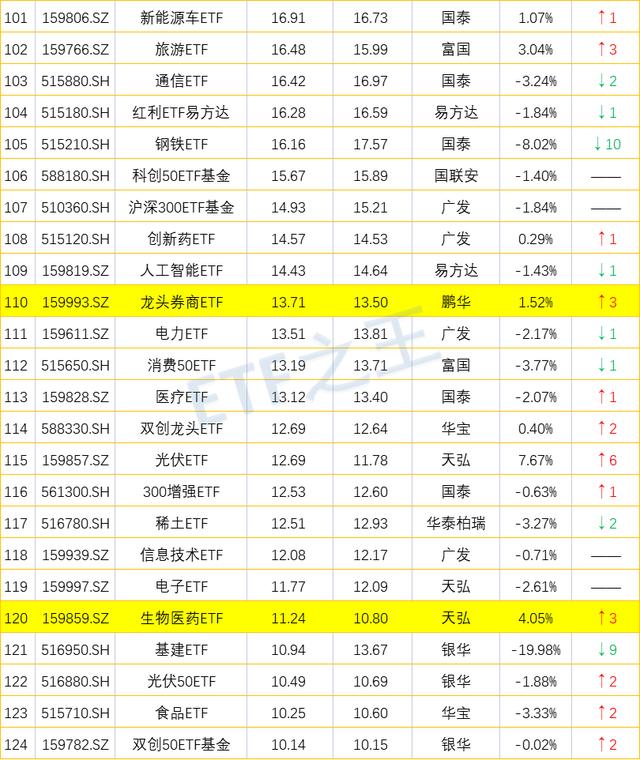Click the 16.91 value in row 101

pos(288,18)
